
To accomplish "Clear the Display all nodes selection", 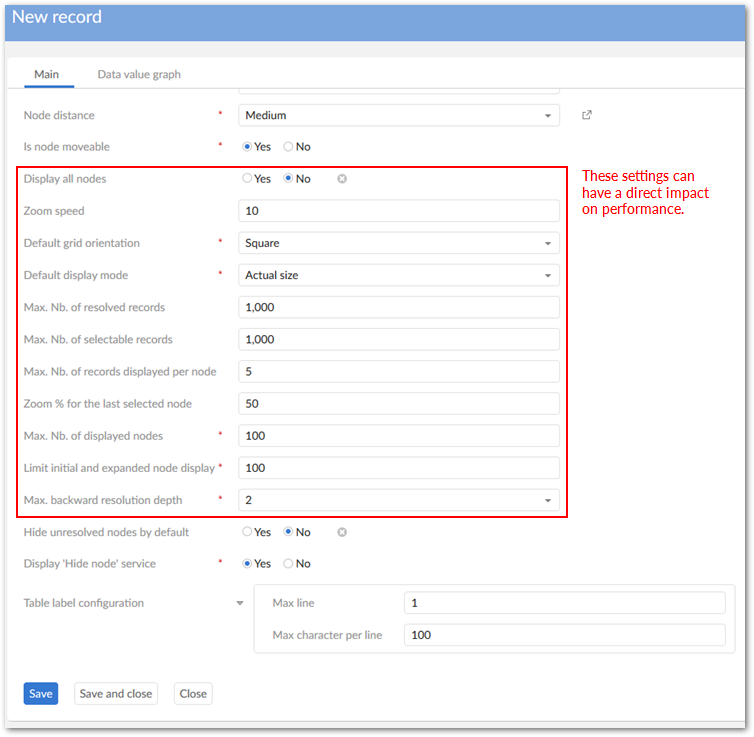I will point(342,179).
